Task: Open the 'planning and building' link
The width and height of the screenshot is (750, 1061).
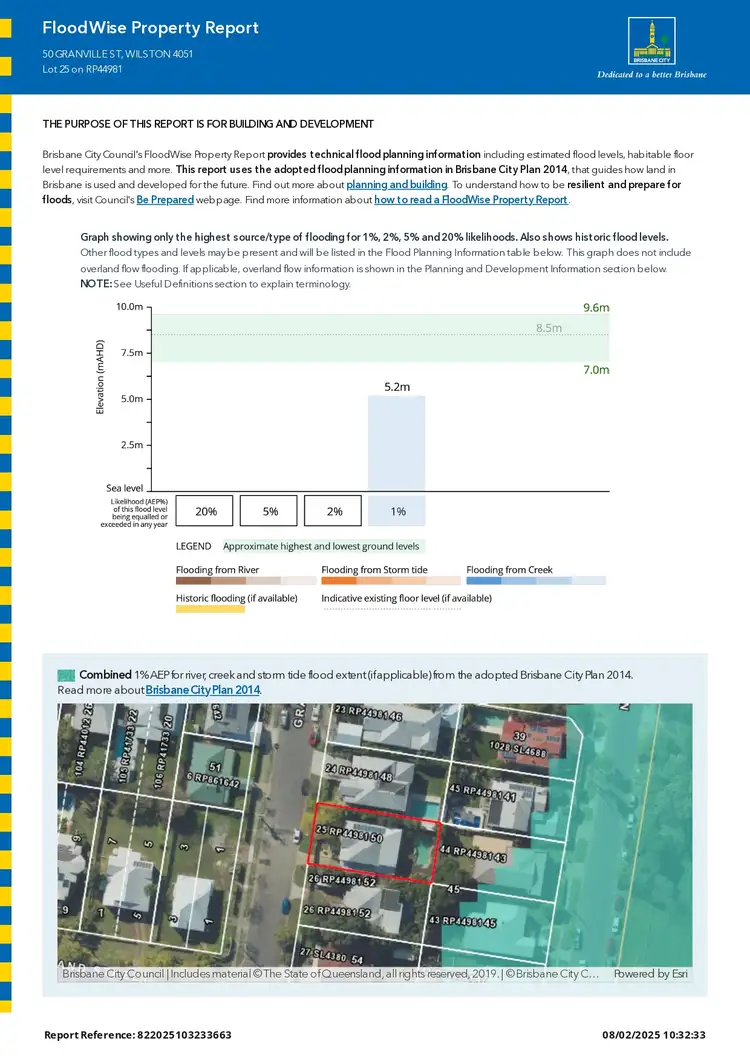Action: point(396,185)
